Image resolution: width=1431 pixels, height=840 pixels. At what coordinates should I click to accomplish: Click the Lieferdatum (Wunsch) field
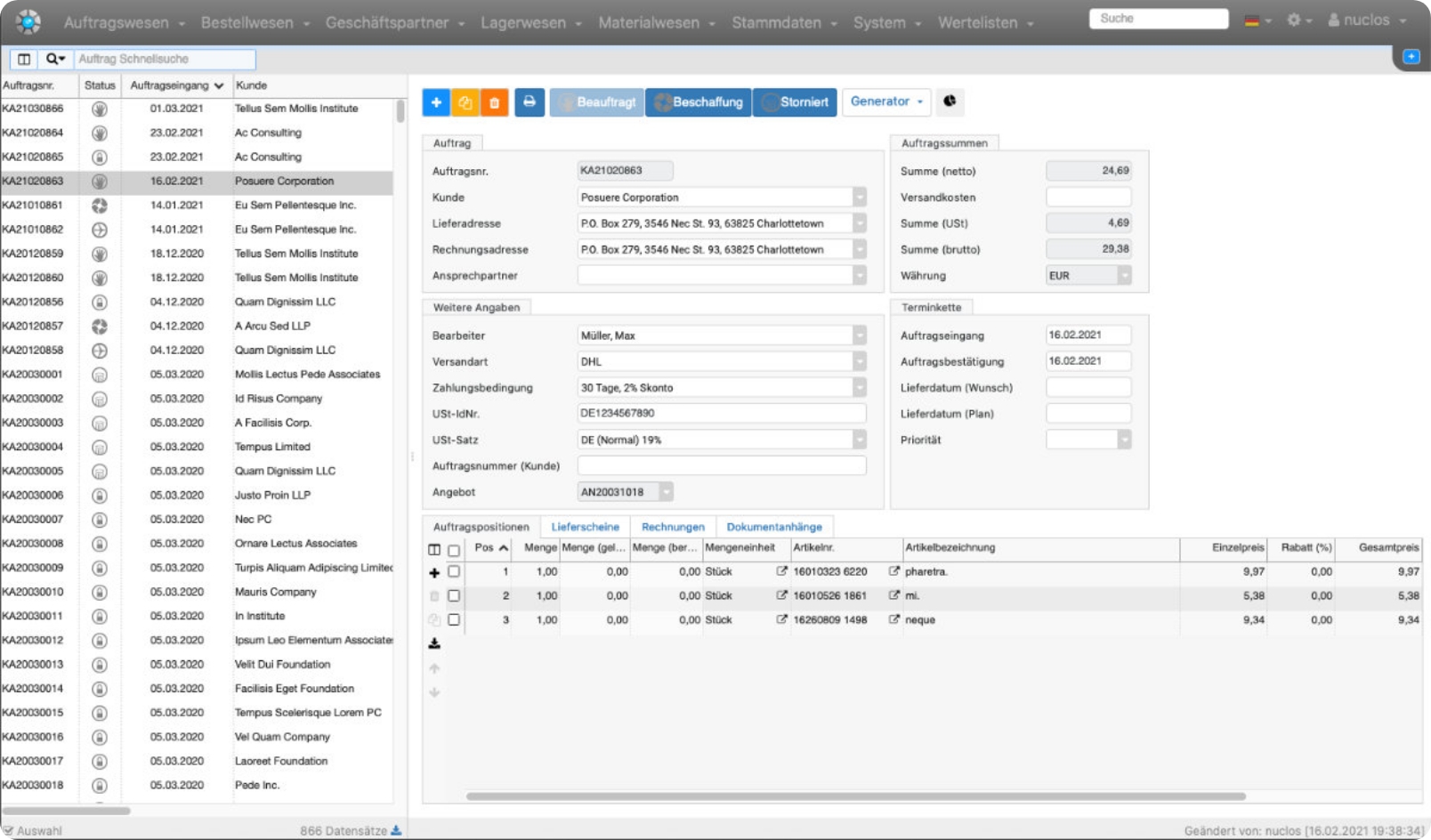pyautogui.click(x=1088, y=387)
